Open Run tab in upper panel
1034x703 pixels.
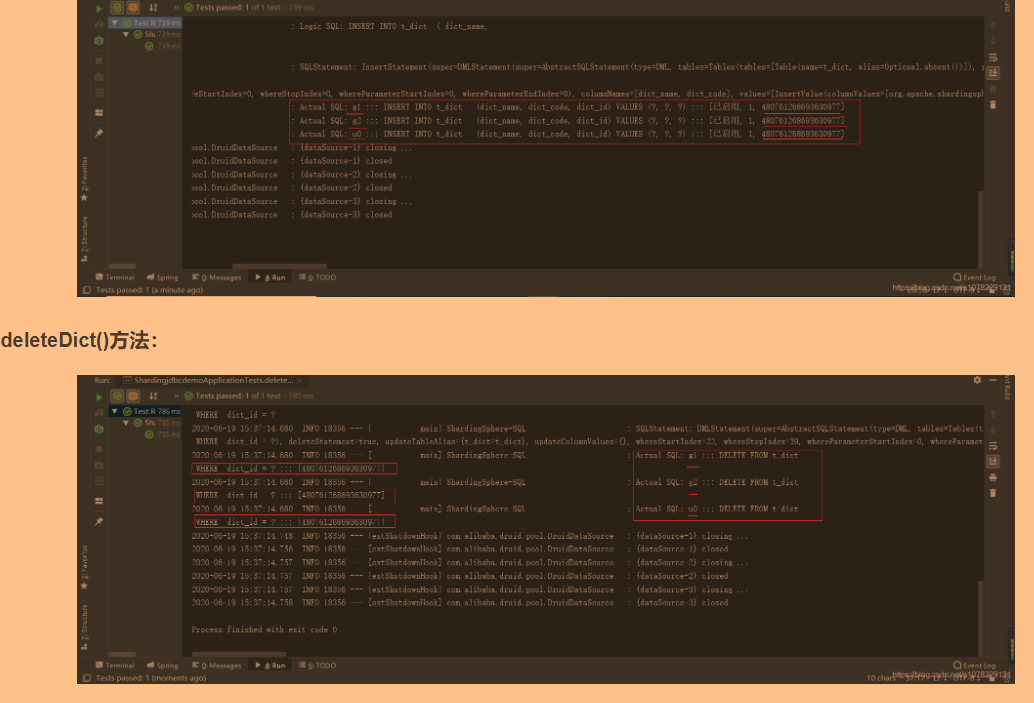point(270,278)
